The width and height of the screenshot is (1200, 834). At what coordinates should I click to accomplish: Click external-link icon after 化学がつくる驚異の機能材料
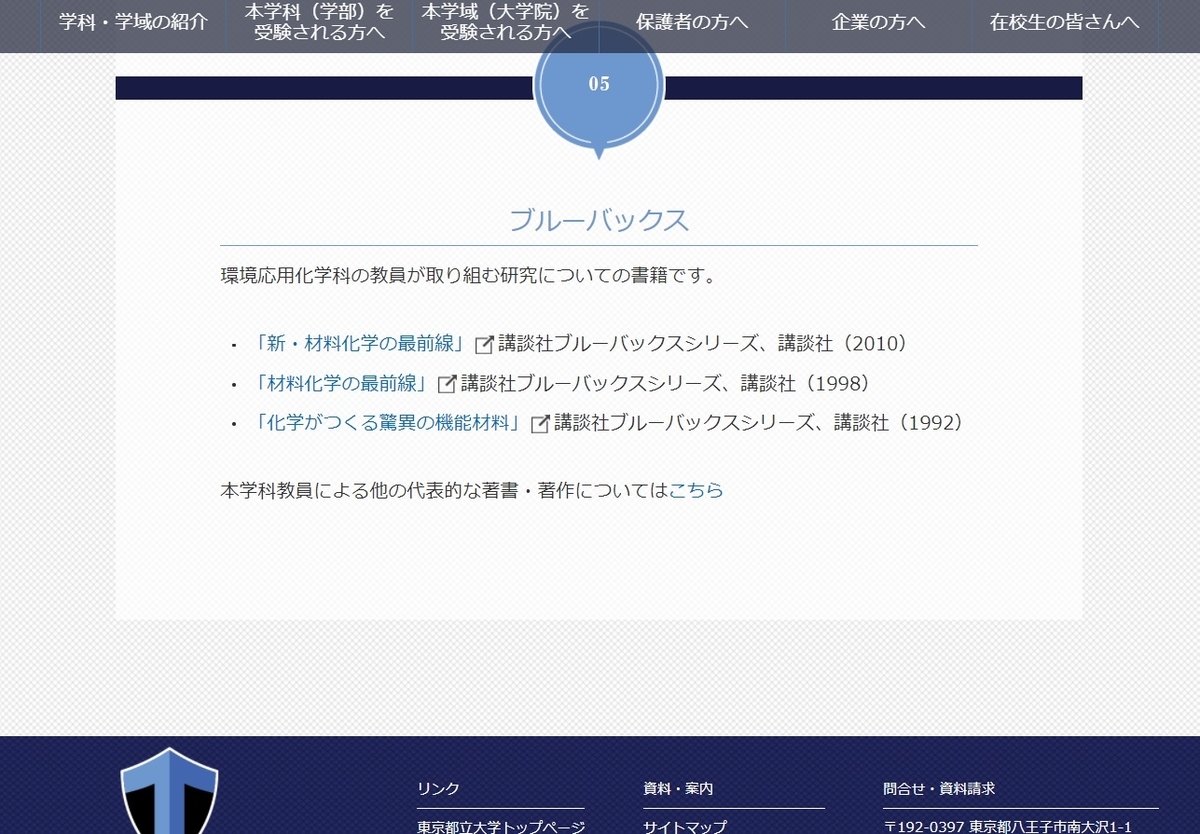540,423
